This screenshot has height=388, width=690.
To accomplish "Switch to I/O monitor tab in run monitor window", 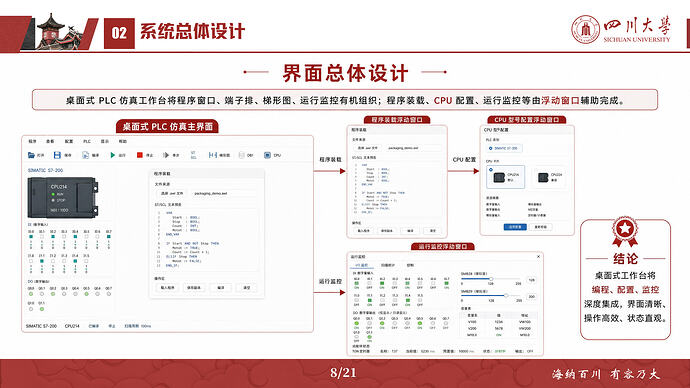I will point(362,265).
